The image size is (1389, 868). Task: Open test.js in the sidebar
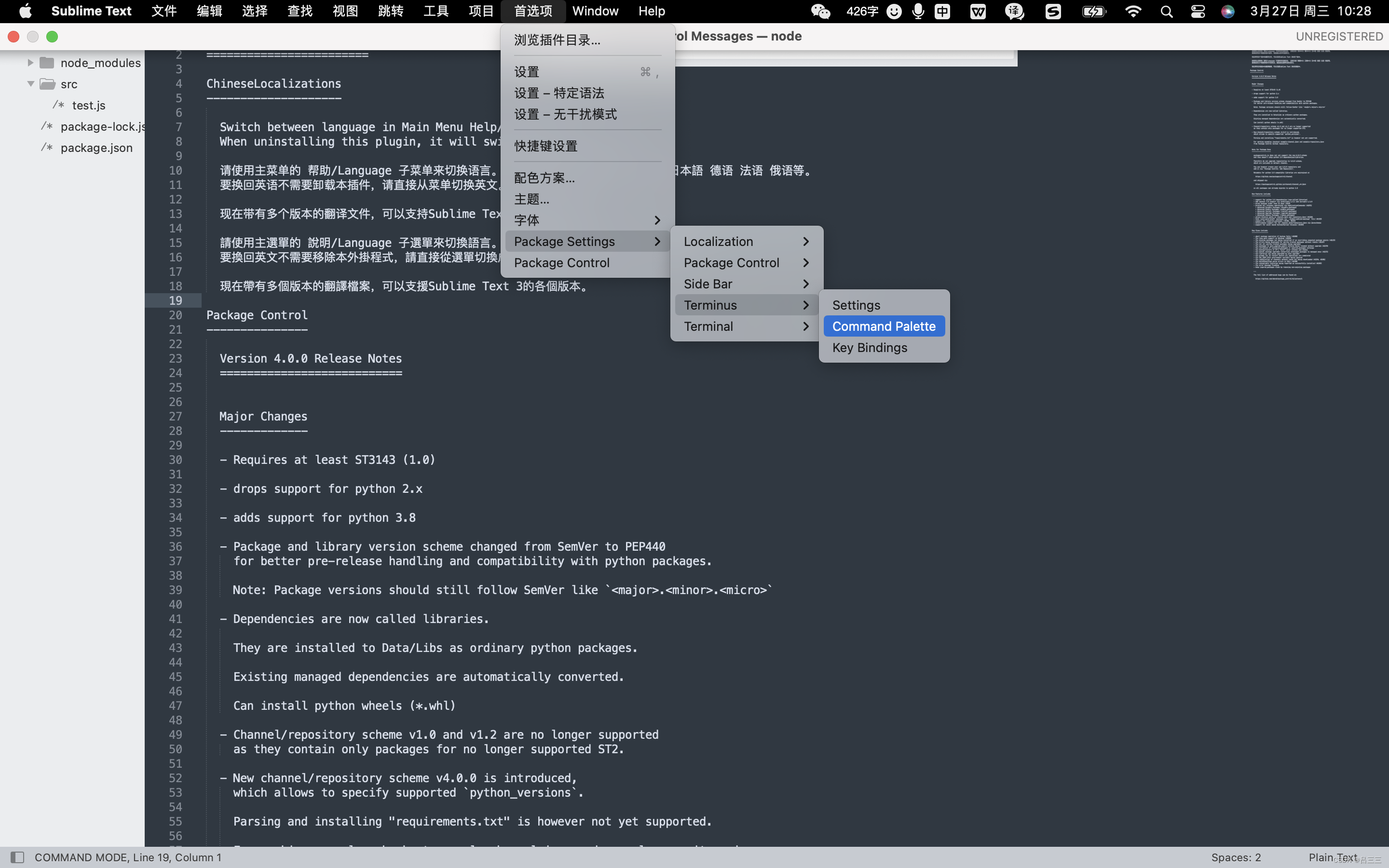click(88, 105)
